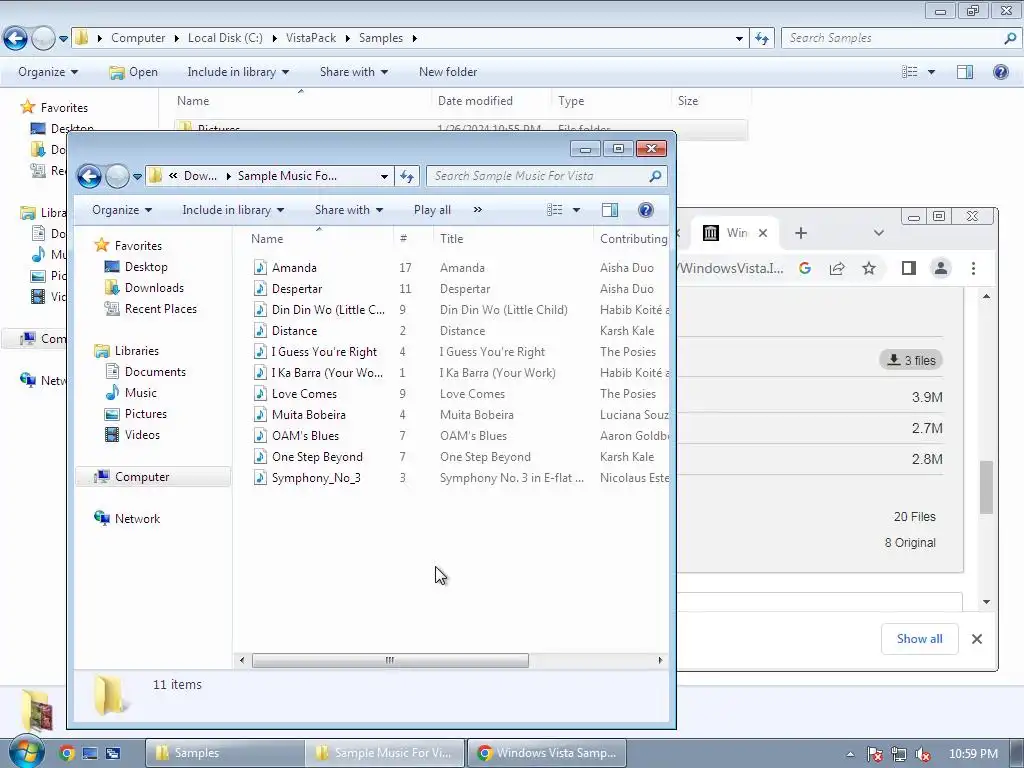Expand toolbar overflow chevron in front window
1024x768 pixels.
click(477, 210)
